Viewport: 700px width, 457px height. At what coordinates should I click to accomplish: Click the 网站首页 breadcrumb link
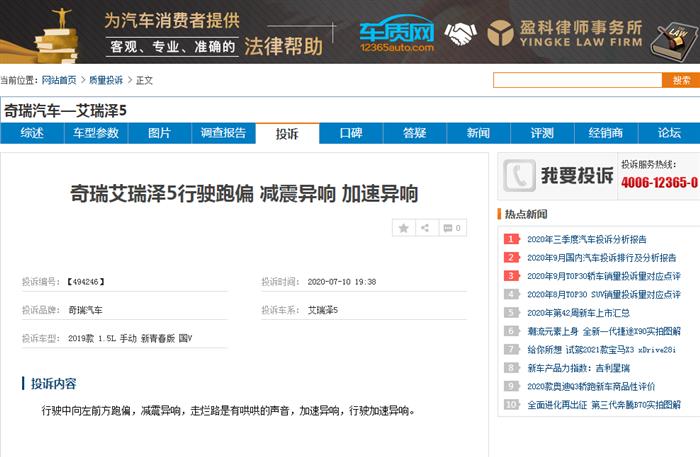click(59, 80)
